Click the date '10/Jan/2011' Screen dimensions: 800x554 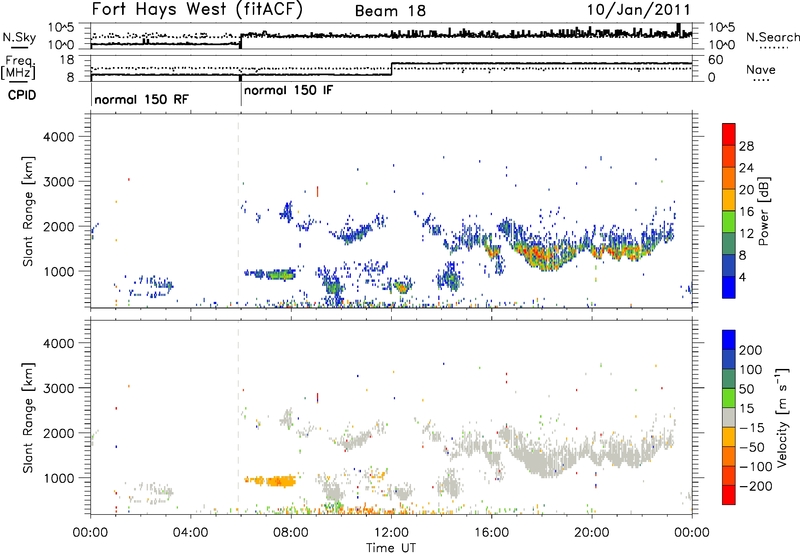[x=639, y=10]
